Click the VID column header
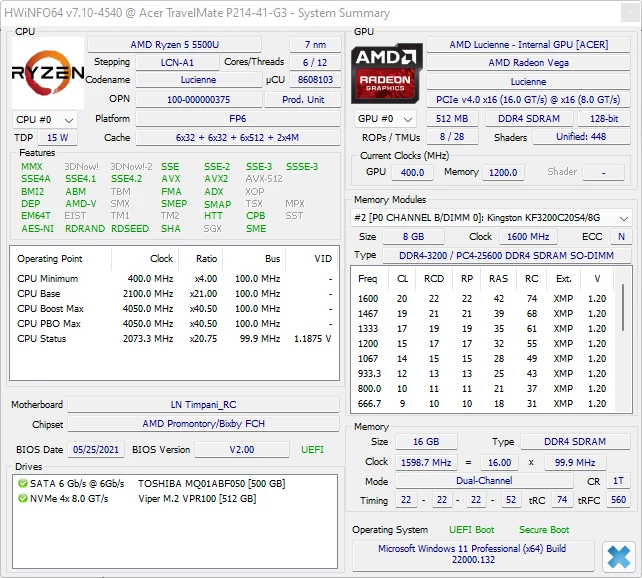The height and width of the screenshot is (578, 642). point(312,259)
